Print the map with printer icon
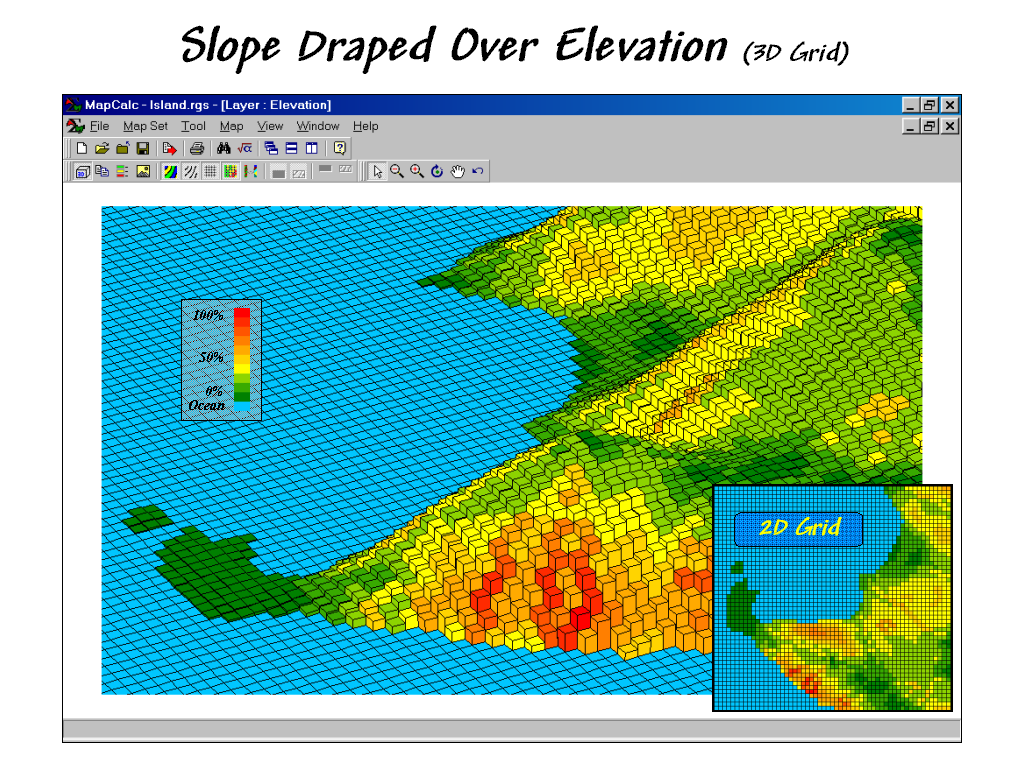 click(197, 148)
